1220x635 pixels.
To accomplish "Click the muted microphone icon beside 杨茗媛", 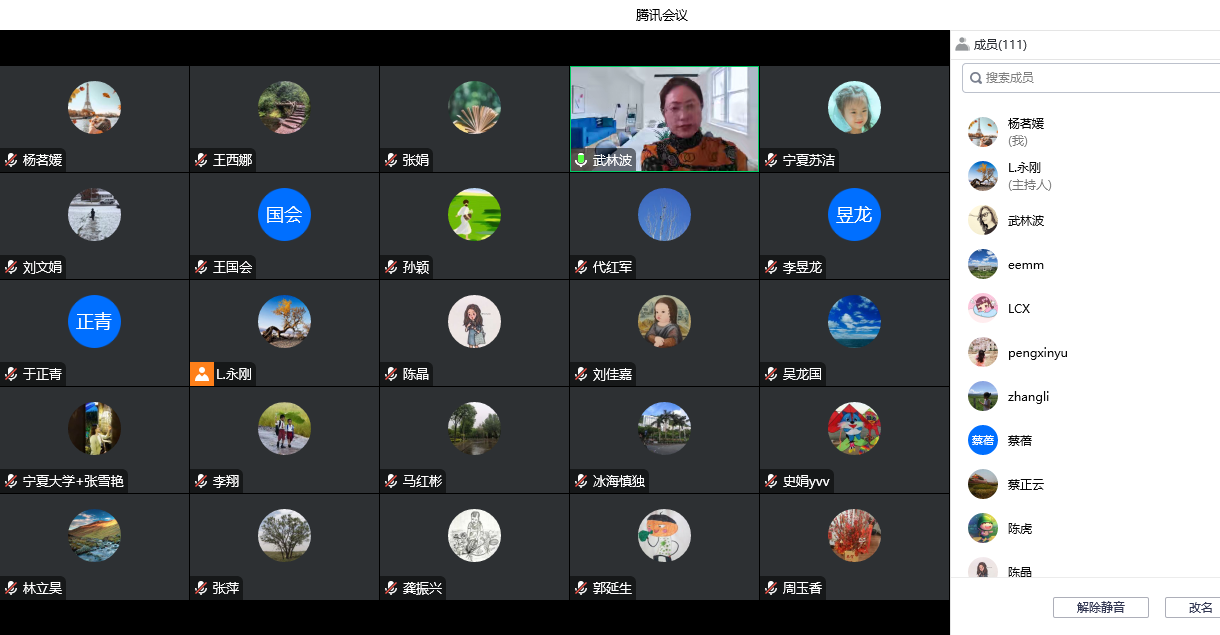I will point(11,160).
